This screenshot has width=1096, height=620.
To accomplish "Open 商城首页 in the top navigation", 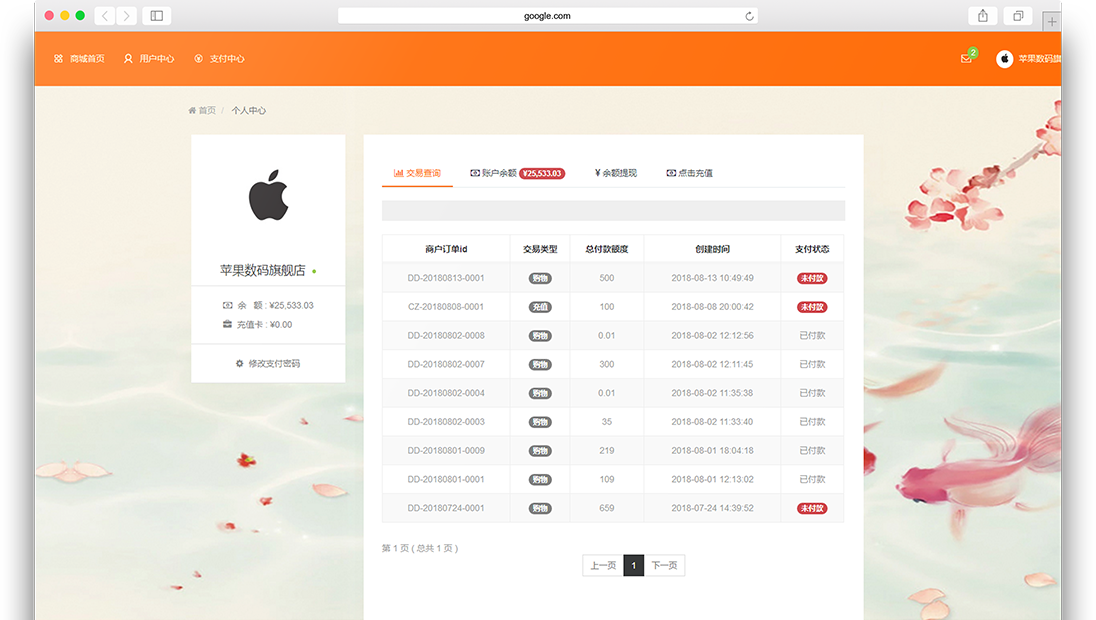I will [x=79, y=59].
